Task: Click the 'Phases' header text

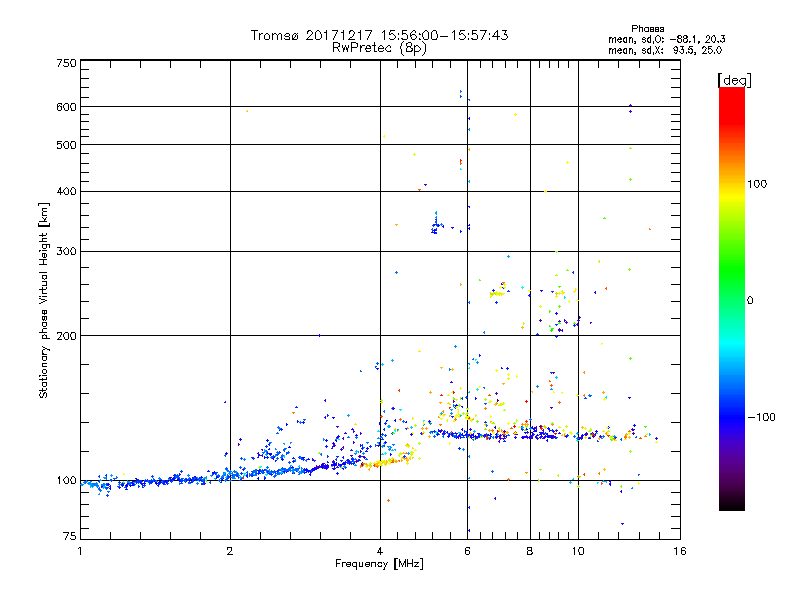Action: [647, 29]
